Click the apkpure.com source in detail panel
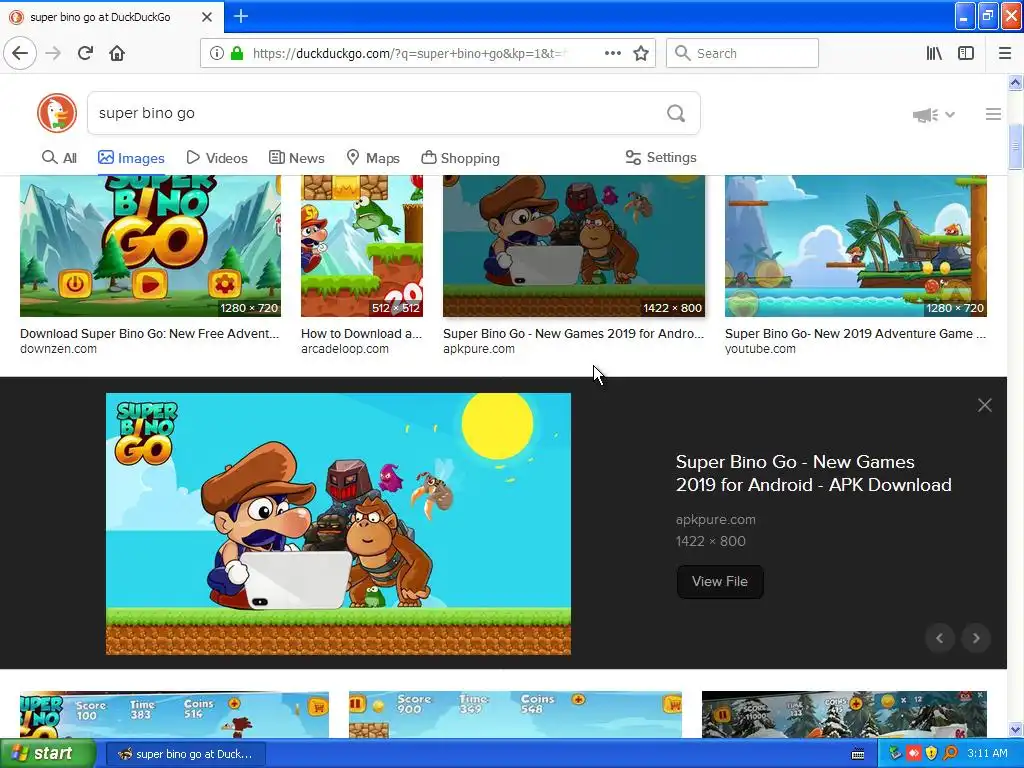 click(715, 520)
